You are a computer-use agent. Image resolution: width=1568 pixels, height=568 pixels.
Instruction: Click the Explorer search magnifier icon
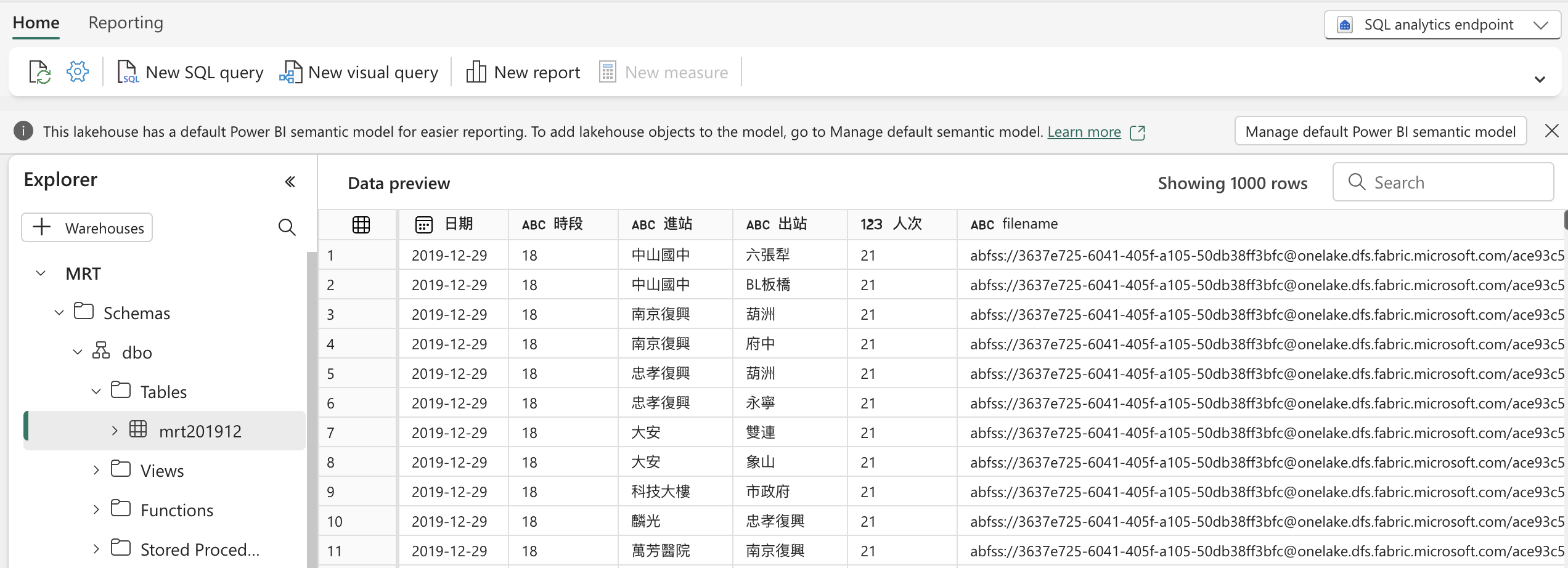click(x=287, y=227)
